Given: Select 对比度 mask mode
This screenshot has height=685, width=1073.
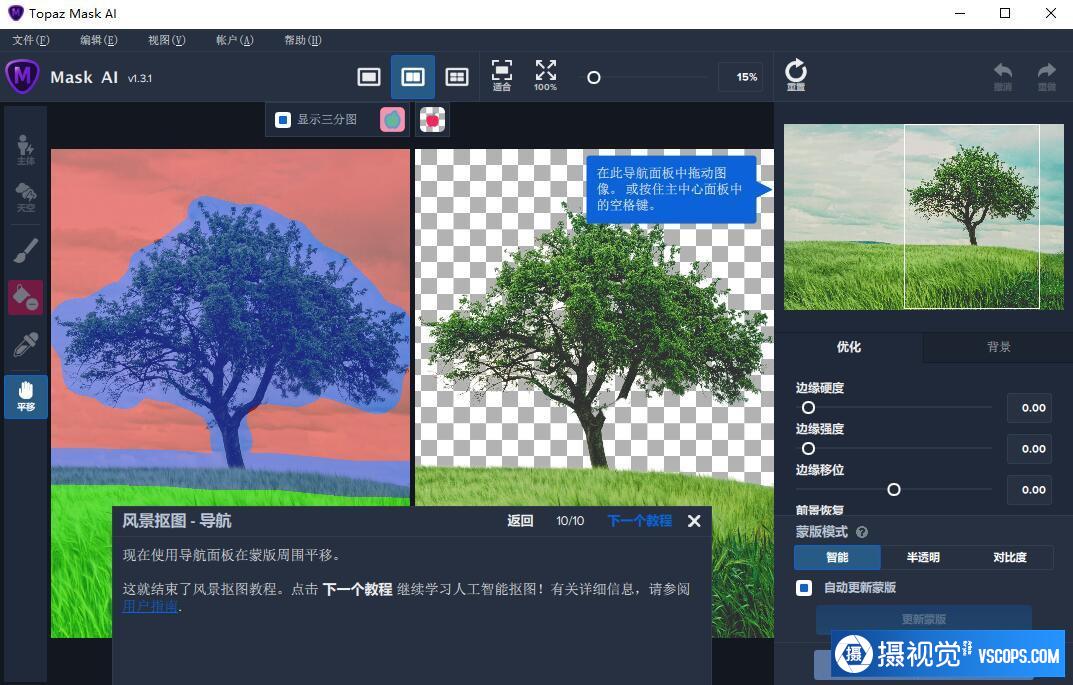Looking at the screenshot, I should coord(1010,557).
